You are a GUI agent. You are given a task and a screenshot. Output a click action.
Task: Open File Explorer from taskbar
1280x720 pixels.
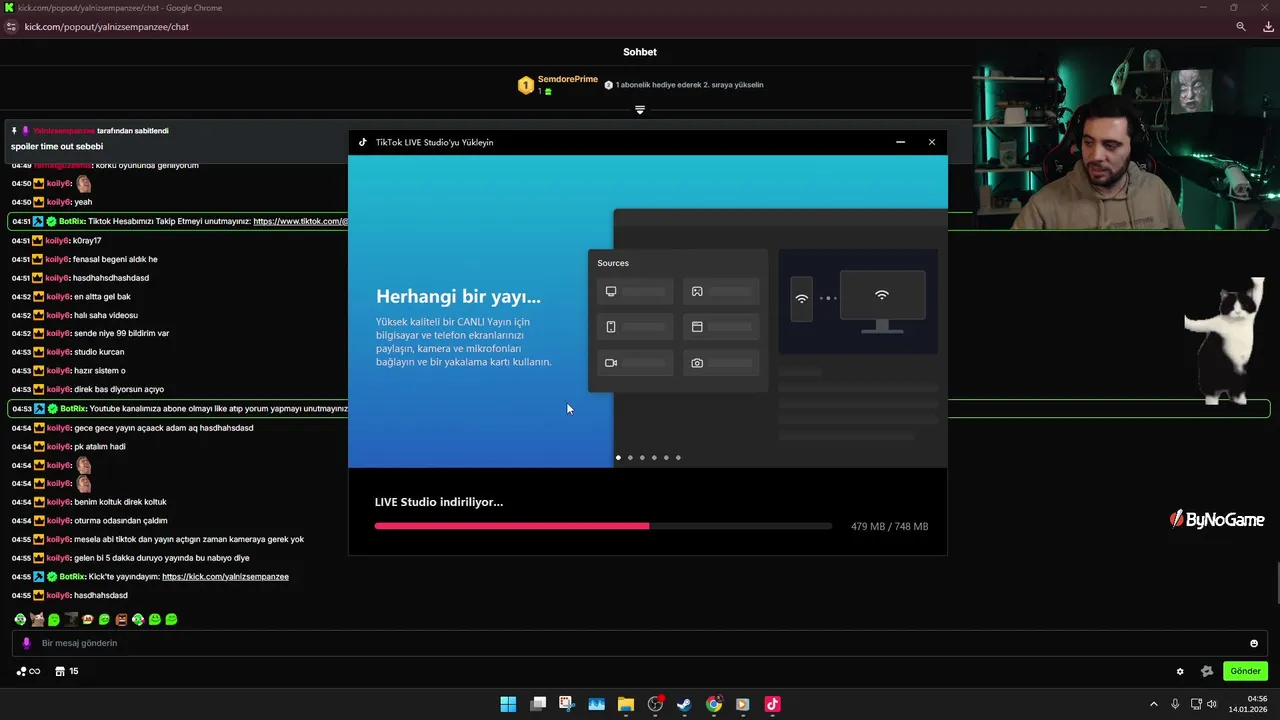pyautogui.click(x=626, y=704)
